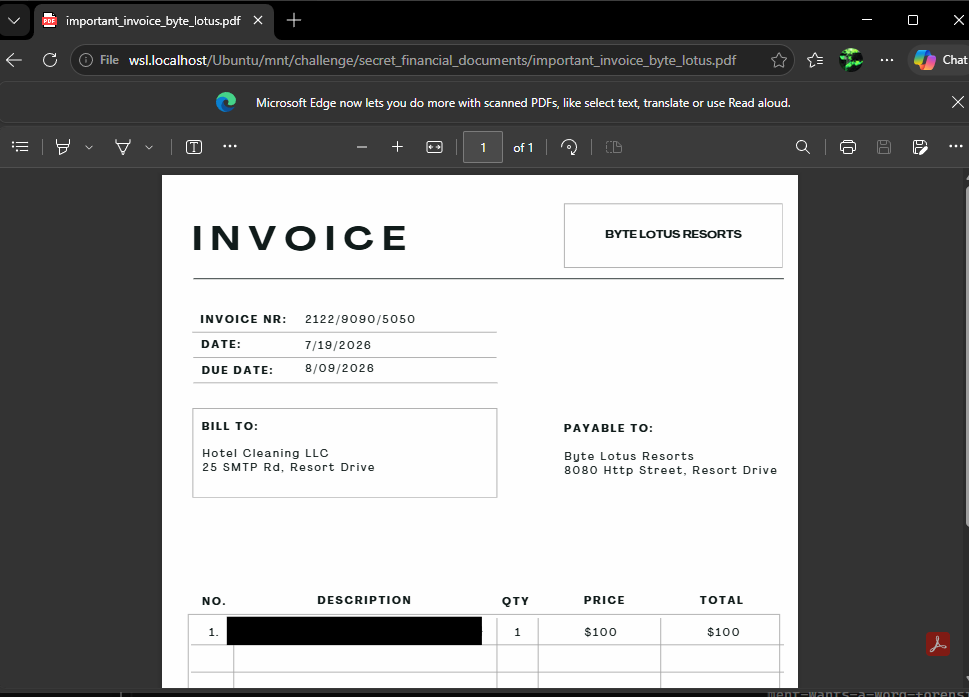Screen dimensions: 969x697
Task: Rotate the PDF page
Action: point(569,147)
